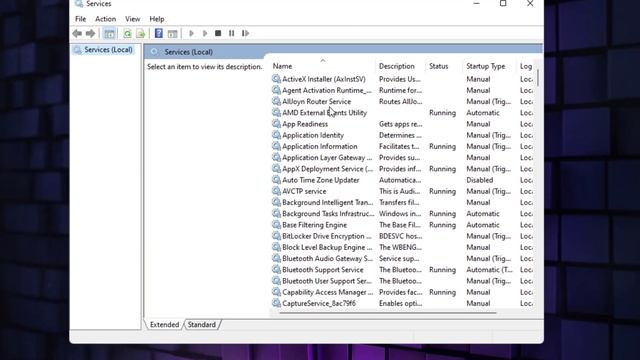640x360 pixels.
Task: Select Bluetooth User Support Service row
Action: point(327,281)
